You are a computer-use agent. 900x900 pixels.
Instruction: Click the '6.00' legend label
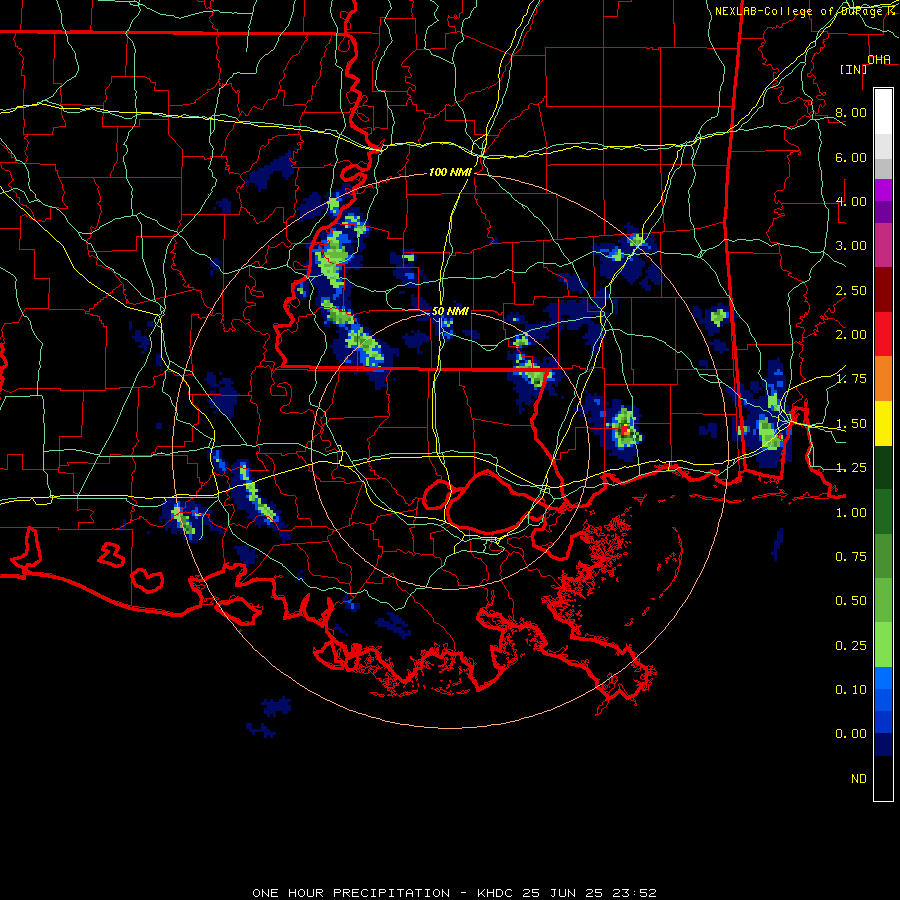[x=851, y=157]
